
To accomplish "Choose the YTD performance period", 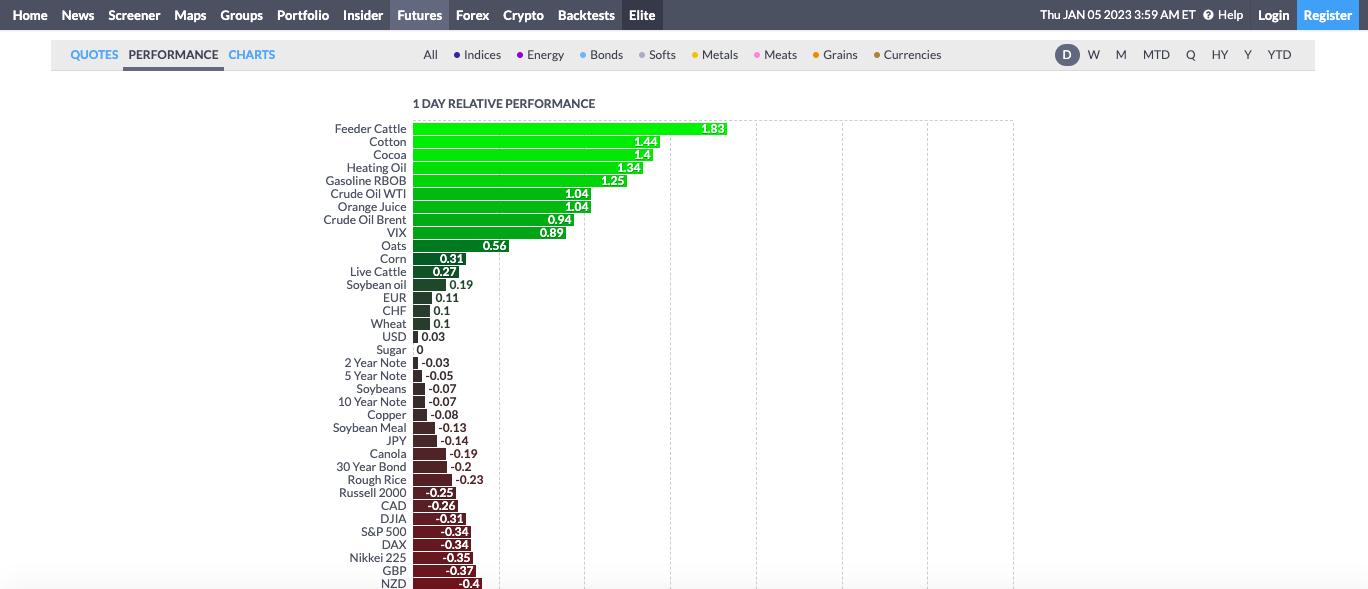I will [1279, 55].
